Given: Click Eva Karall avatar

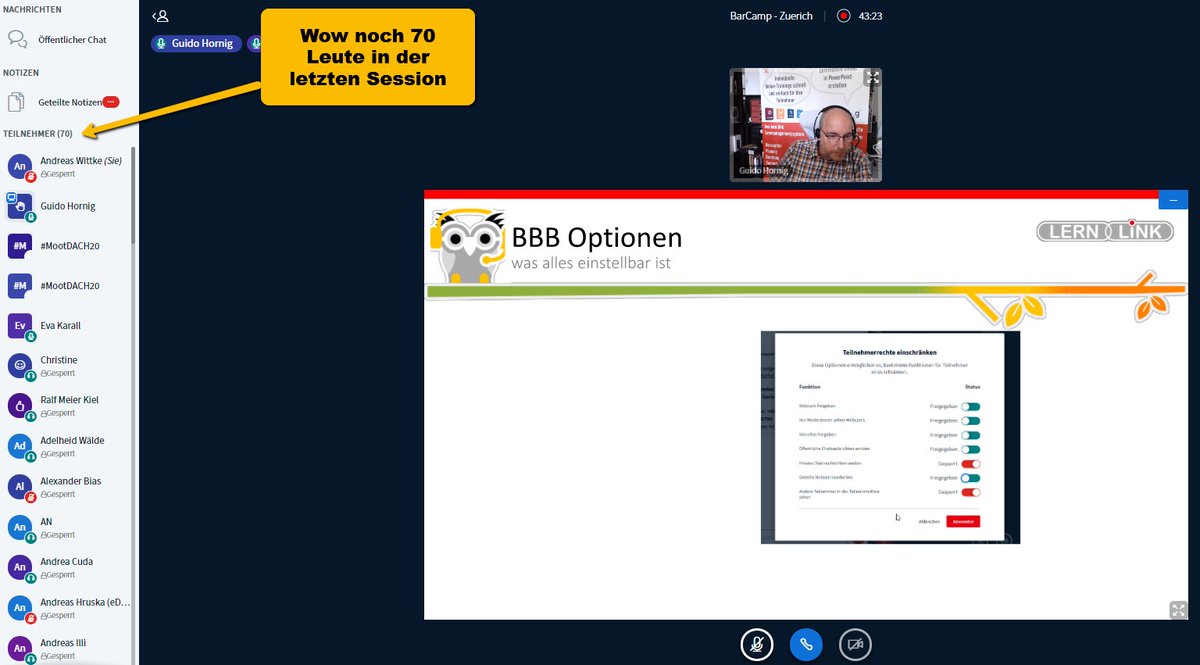Looking at the screenshot, I should coord(20,326).
